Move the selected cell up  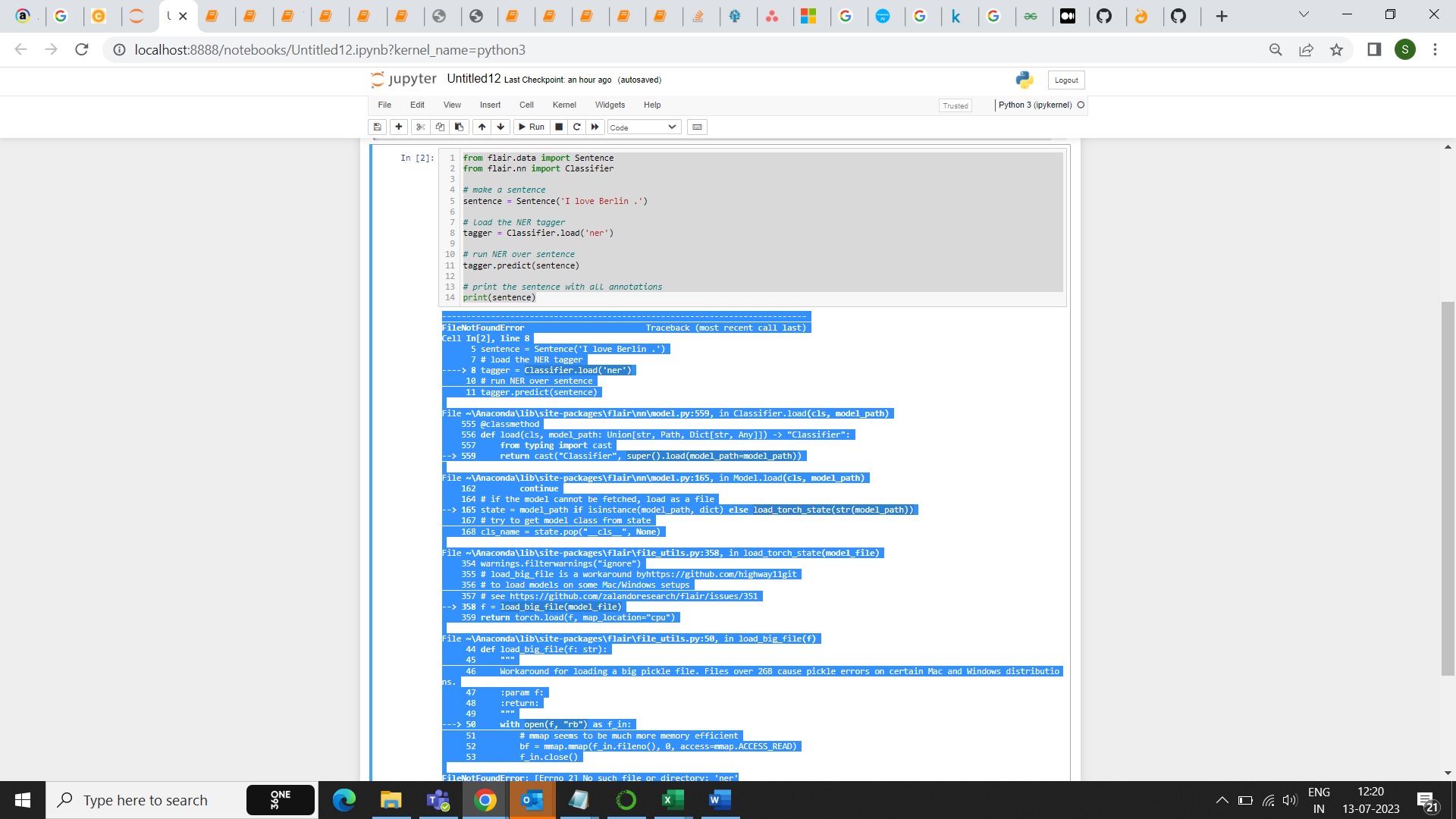(482, 127)
